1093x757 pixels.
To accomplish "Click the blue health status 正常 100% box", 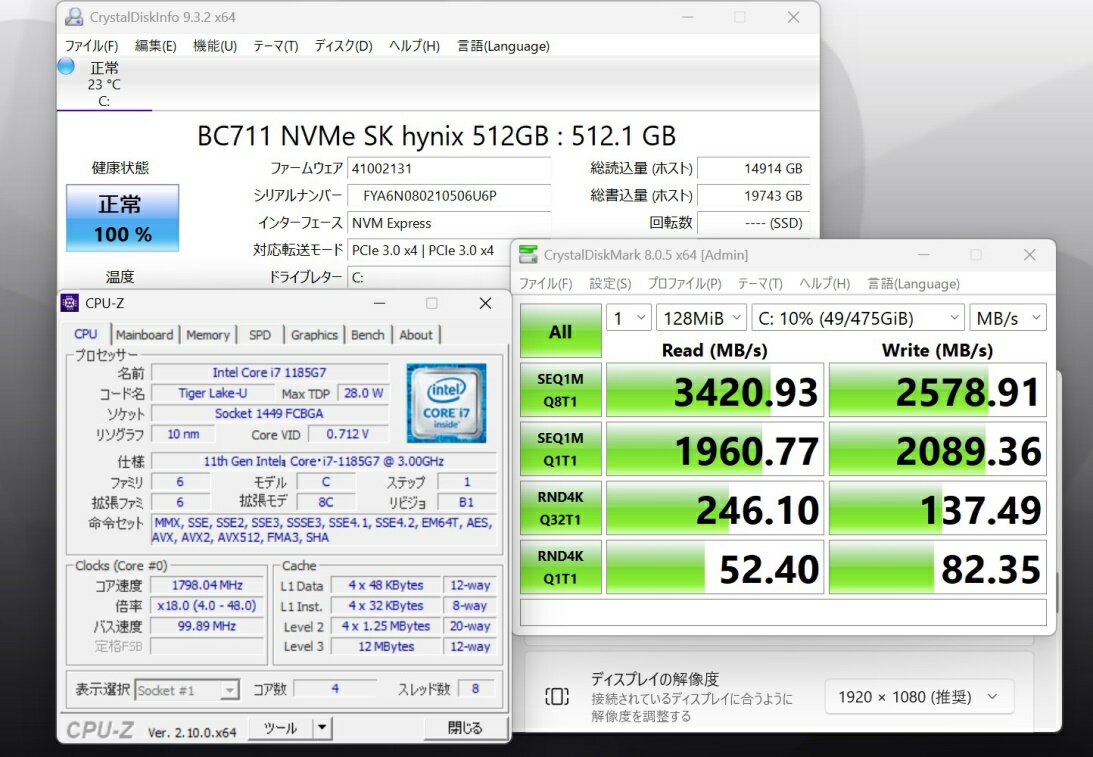I will point(122,217).
